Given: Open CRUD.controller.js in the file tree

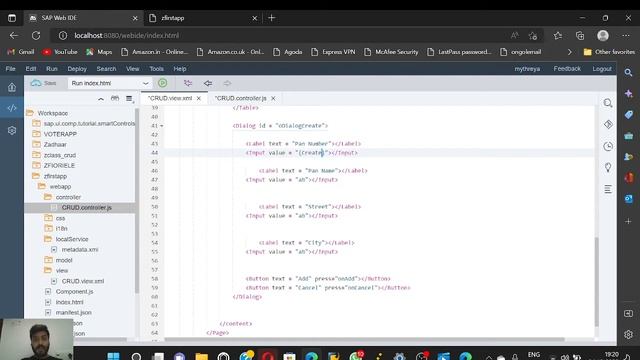Looking at the screenshot, I should pyautogui.click(x=87, y=207).
